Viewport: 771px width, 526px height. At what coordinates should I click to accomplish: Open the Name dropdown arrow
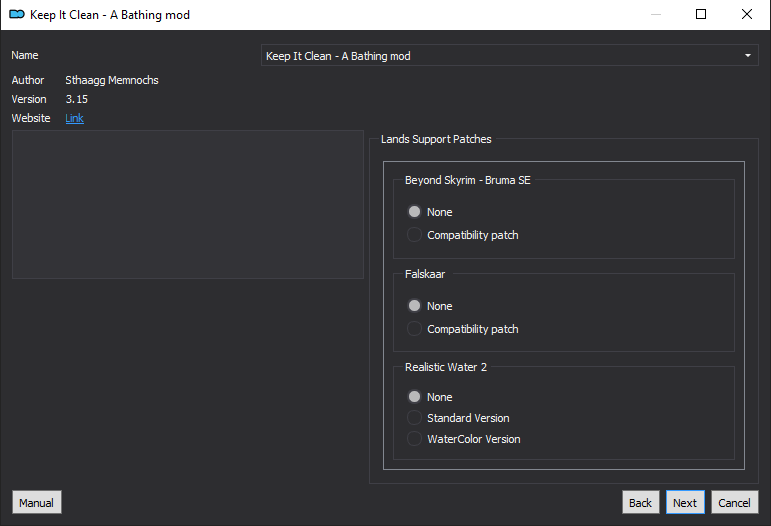(x=747, y=56)
